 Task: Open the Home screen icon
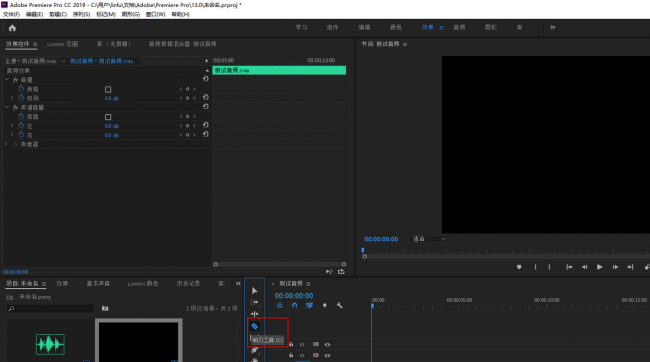tap(12, 28)
